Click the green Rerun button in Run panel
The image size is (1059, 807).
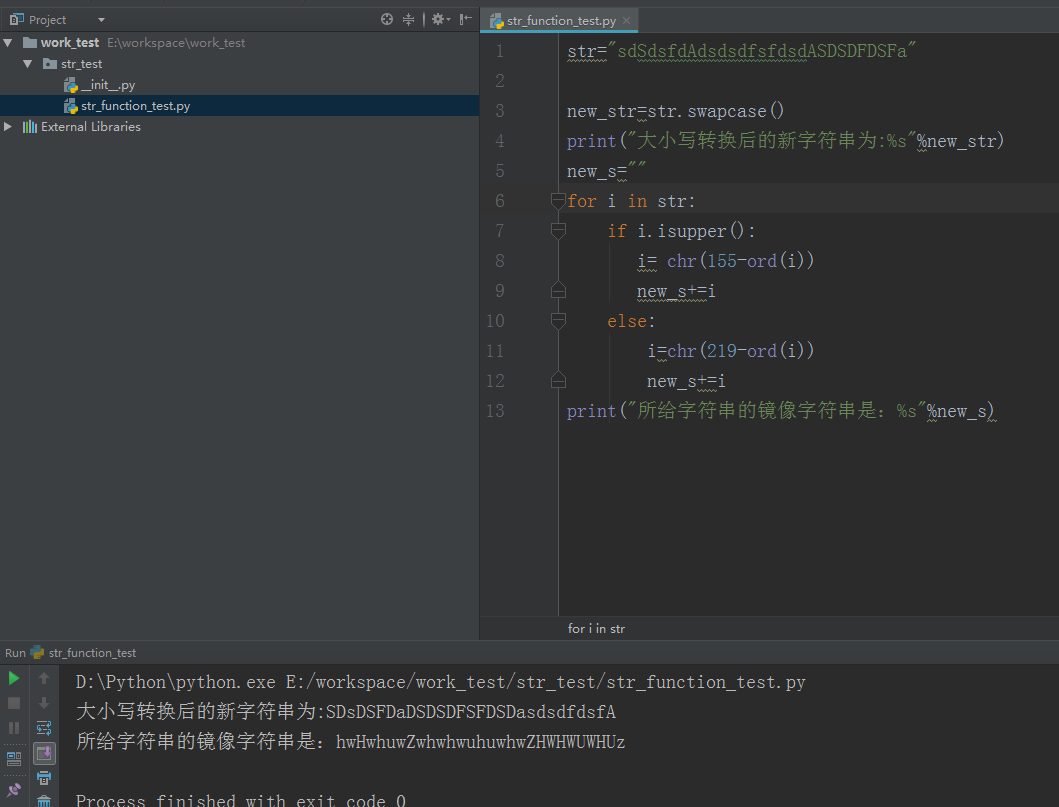[14, 678]
